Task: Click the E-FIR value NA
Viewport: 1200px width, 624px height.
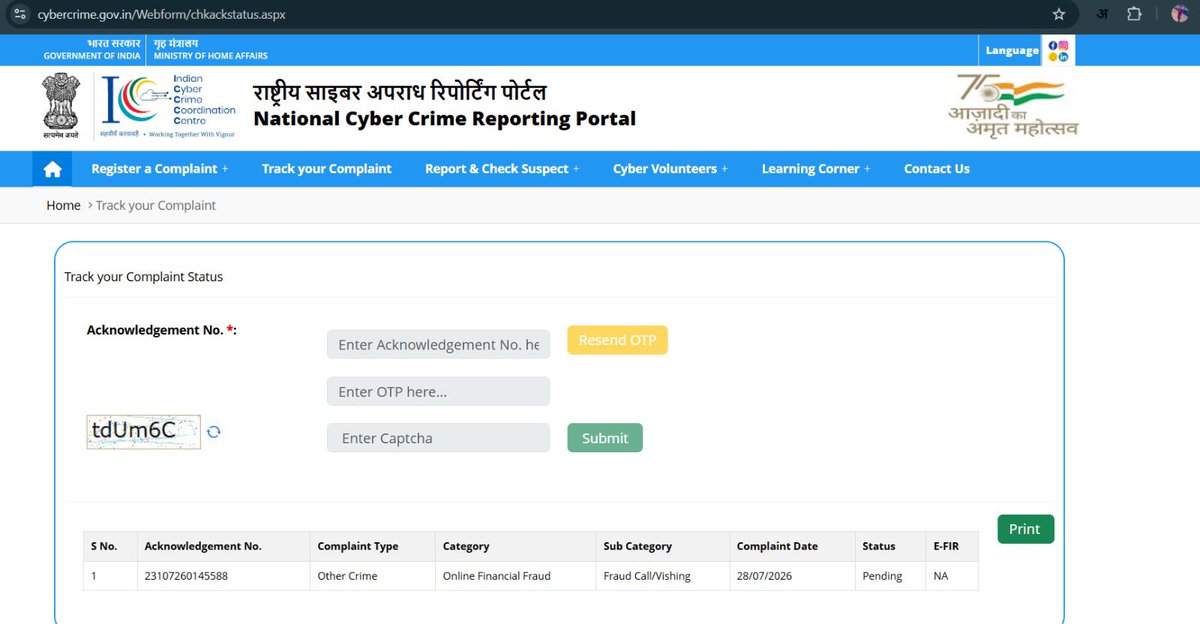Action: point(941,576)
